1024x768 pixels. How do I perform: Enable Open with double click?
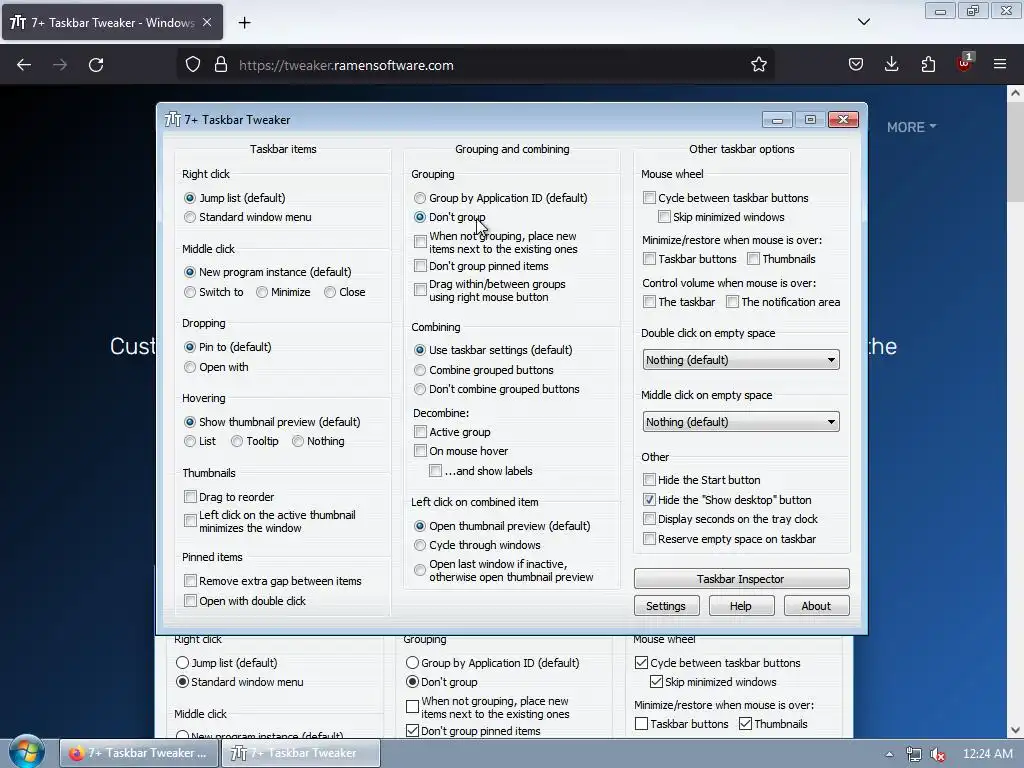tap(245, 601)
